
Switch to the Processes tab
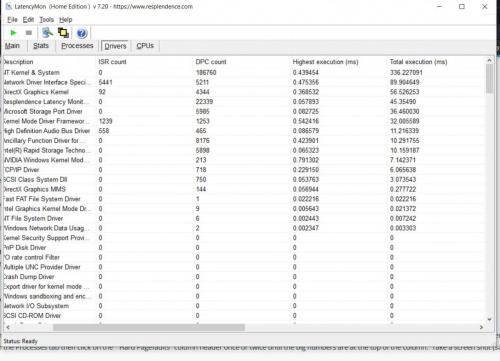point(77,46)
